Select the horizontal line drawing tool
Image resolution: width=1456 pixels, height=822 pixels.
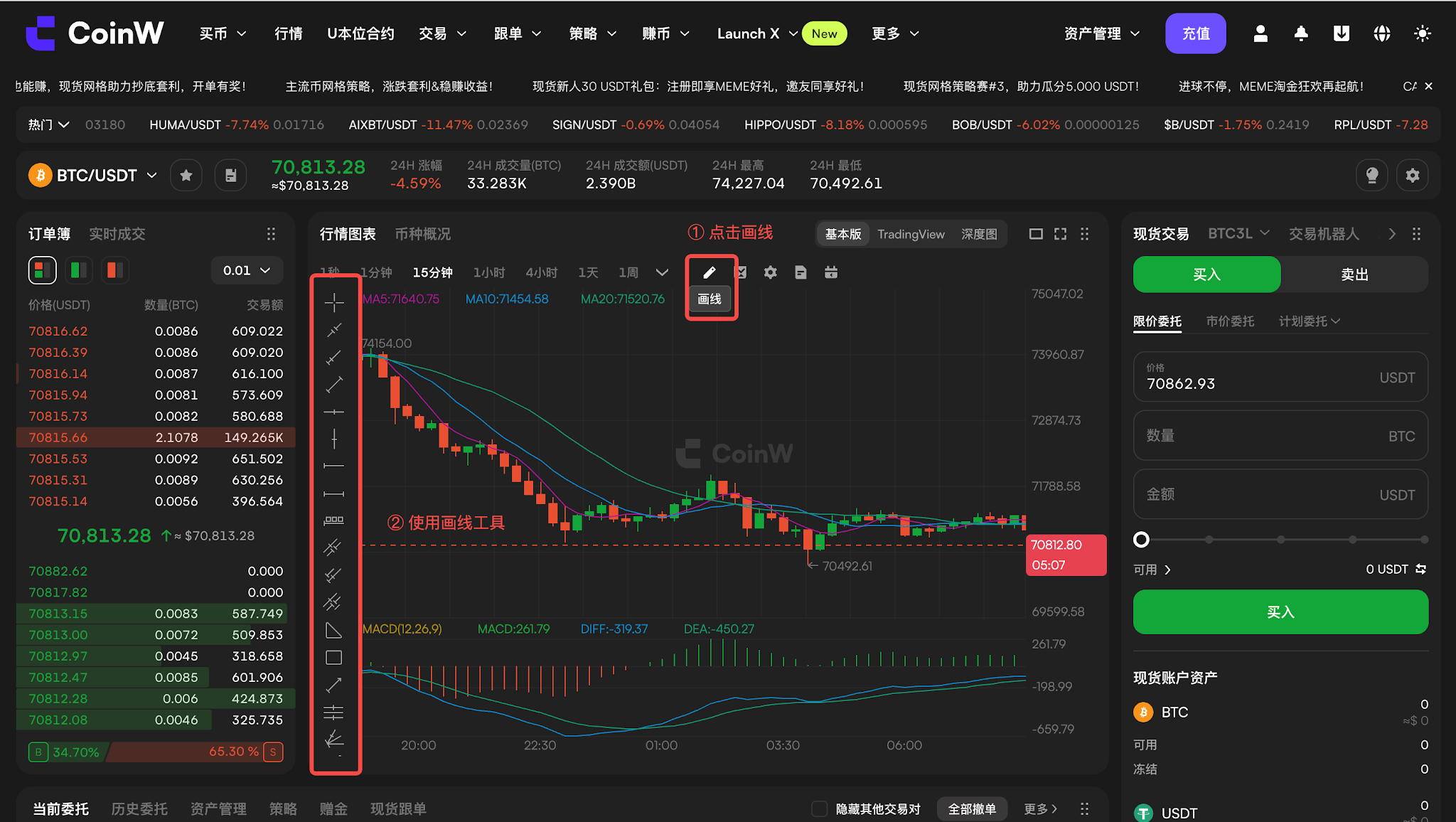pos(334,412)
